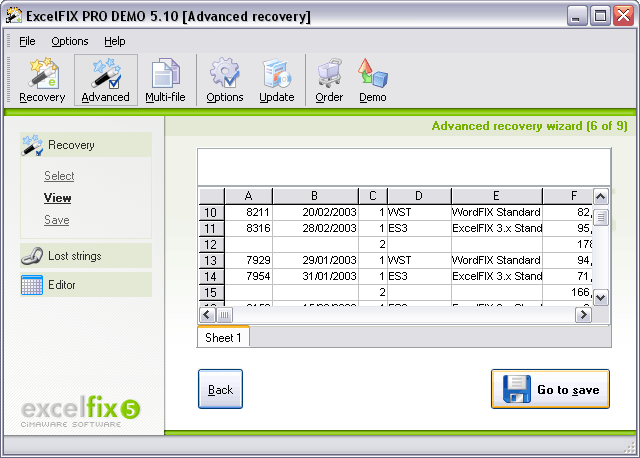Click the vertical scrollbar down arrow
The width and height of the screenshot is (640, 458).
pos(600,298)
